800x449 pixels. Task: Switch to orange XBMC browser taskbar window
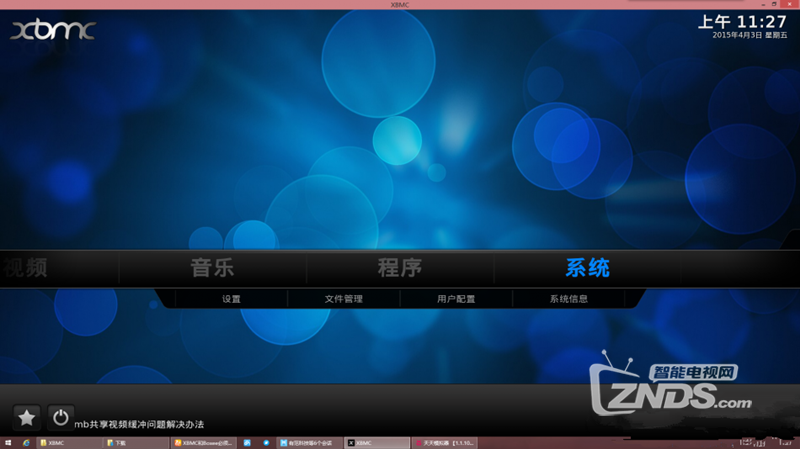[204, 443]
